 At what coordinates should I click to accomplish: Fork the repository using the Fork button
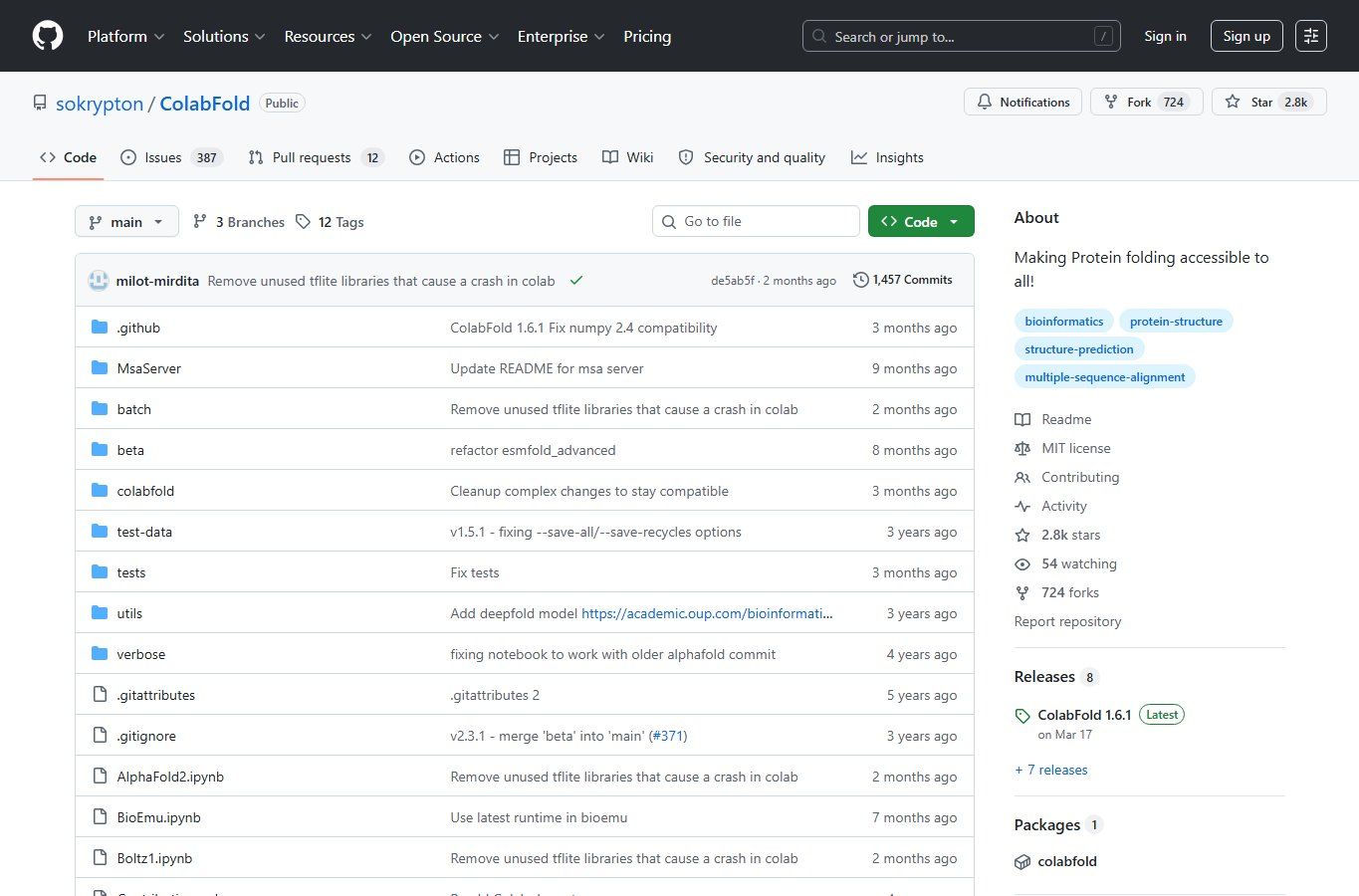tap(1147, 102)
